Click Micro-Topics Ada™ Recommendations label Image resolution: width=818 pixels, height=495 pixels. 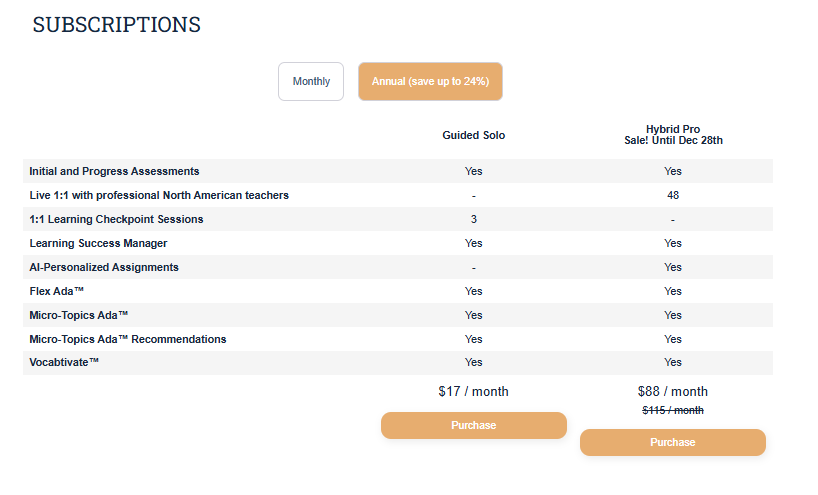[x=128, y=339]
